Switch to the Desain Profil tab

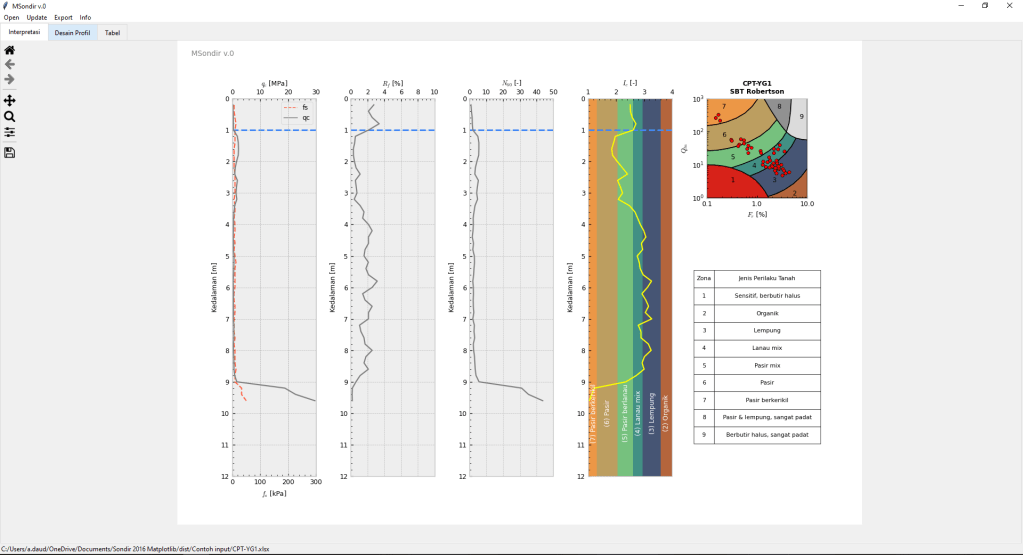(x=72, y=33)
